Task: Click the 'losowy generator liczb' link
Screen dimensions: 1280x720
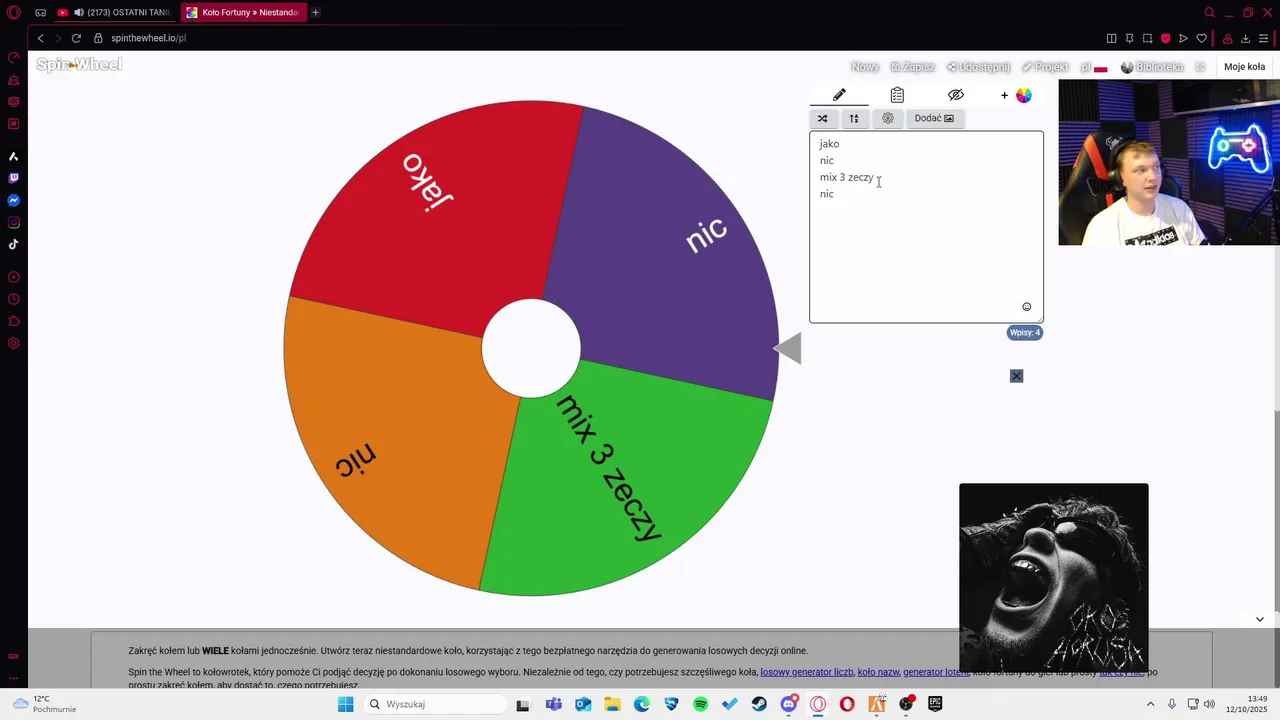Action: pos(807,672)
